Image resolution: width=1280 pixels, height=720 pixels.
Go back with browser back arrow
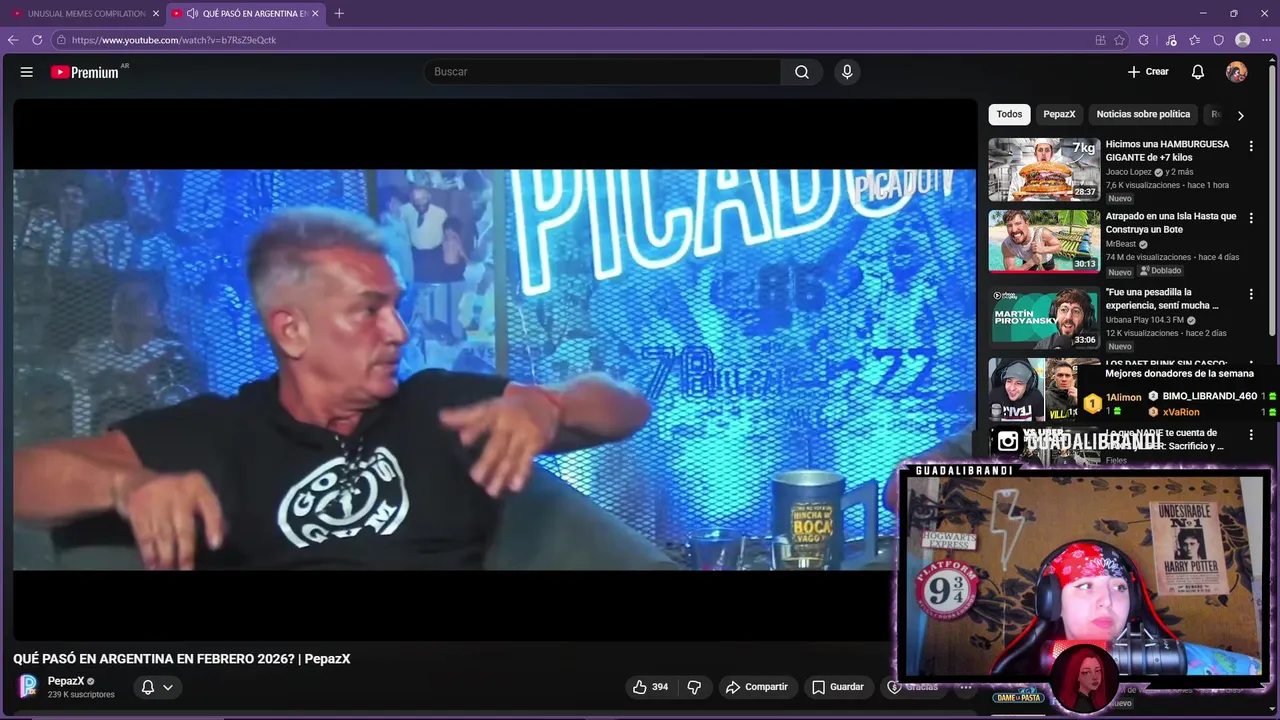[13, 40]
